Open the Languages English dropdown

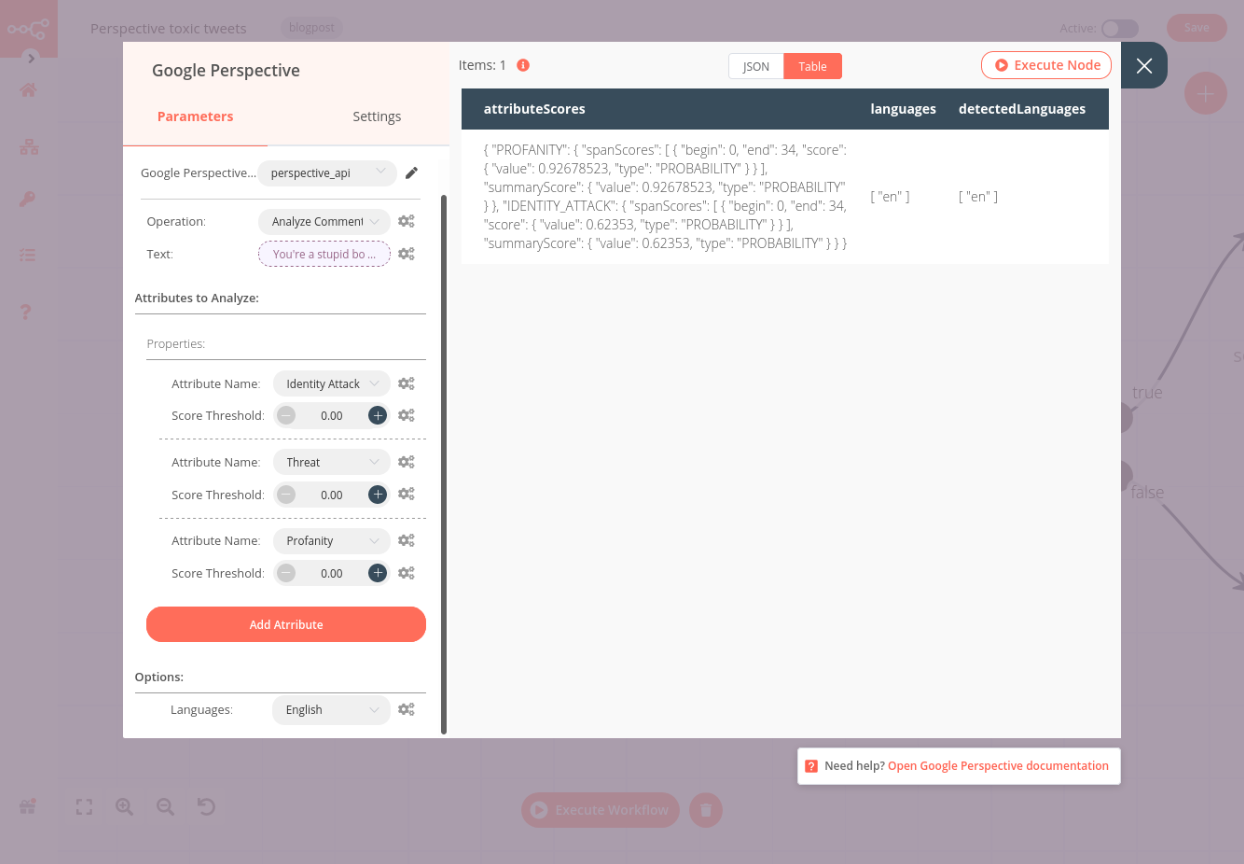click(x=332, y=710)
